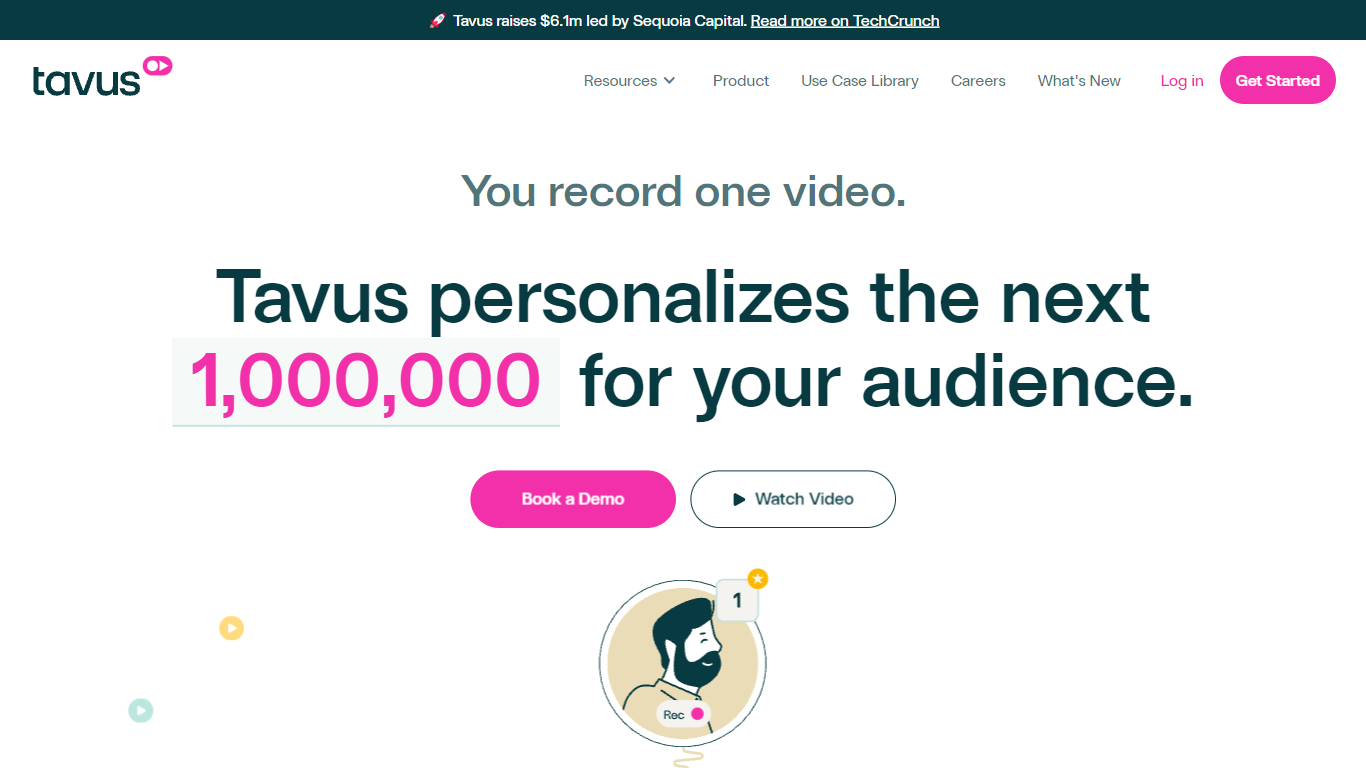This screenshot has width=1366, height=768.
Task: Click the Get Started button
Action: (1278, 80)
